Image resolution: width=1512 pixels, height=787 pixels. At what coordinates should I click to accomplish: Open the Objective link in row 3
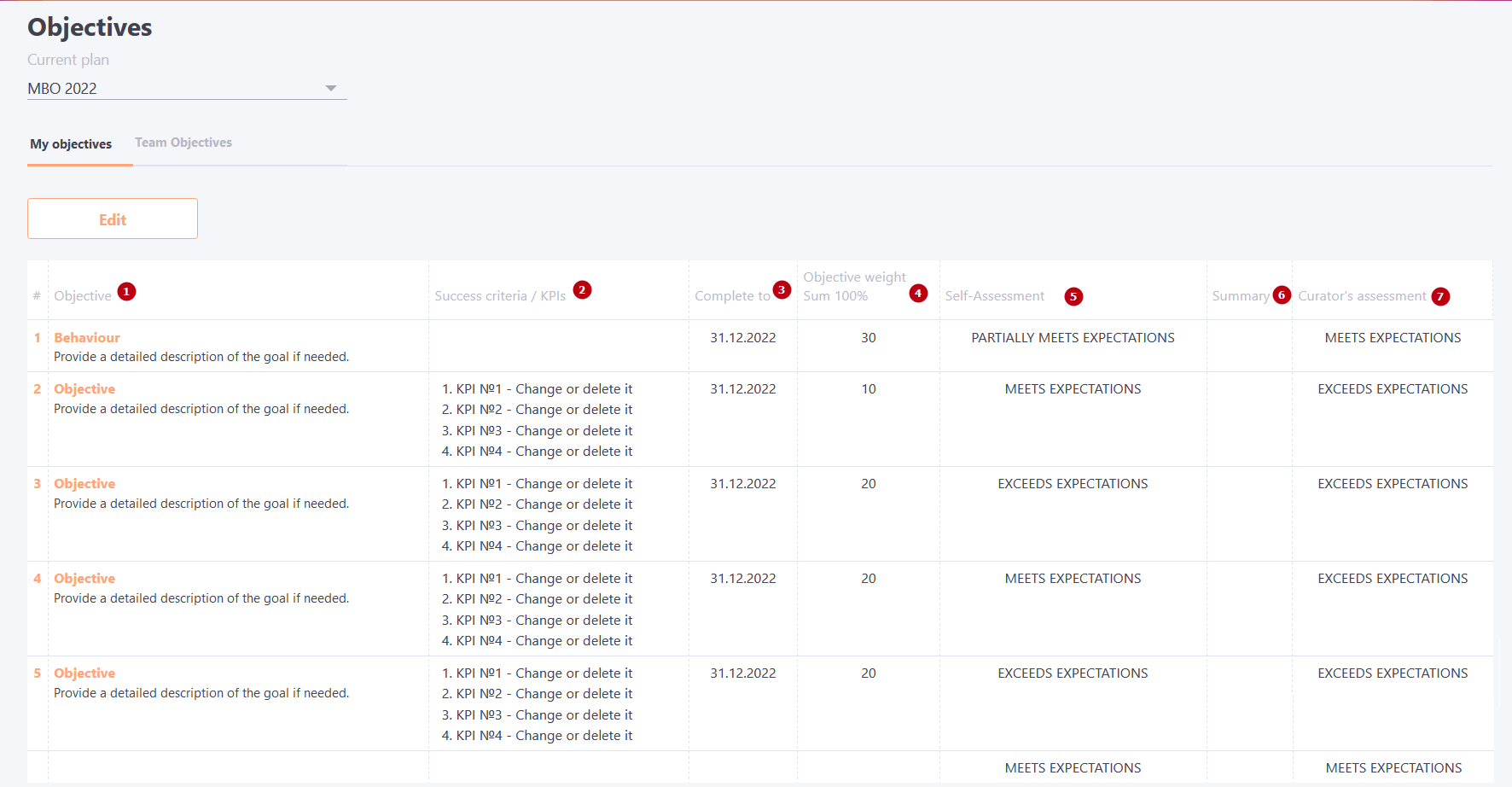click(84, 484)
